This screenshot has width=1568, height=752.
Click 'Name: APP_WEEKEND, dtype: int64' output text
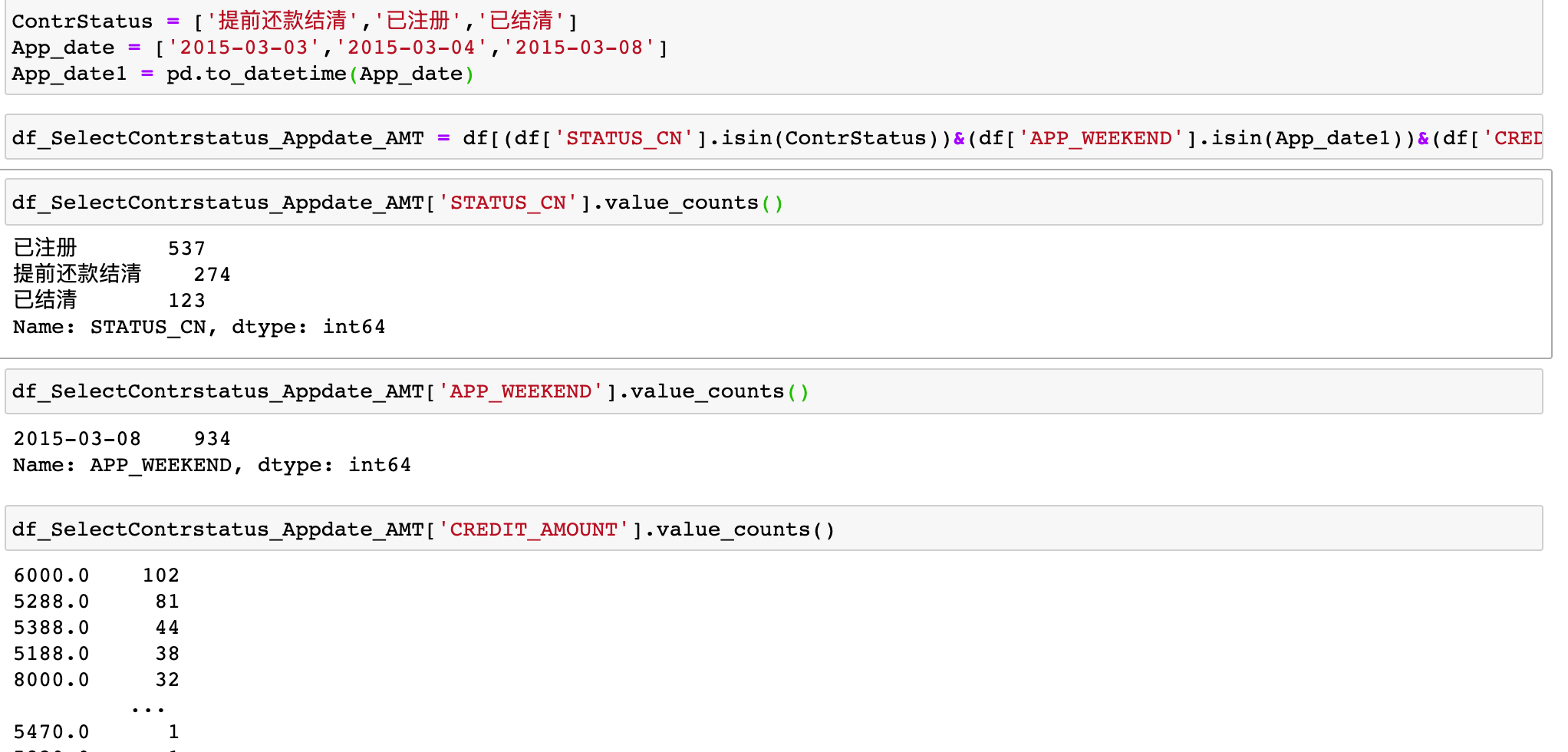(212, 465)
